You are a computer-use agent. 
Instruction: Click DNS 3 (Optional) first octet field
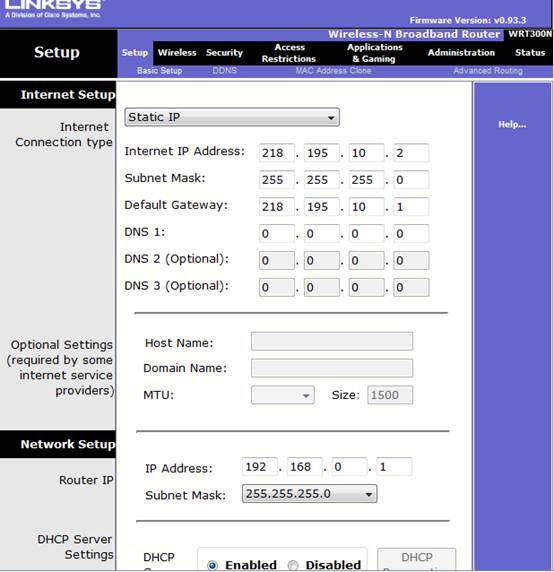(276, 287)
